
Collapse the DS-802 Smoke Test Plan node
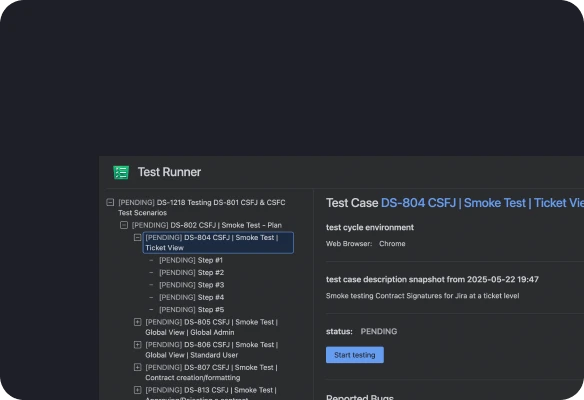124,225
